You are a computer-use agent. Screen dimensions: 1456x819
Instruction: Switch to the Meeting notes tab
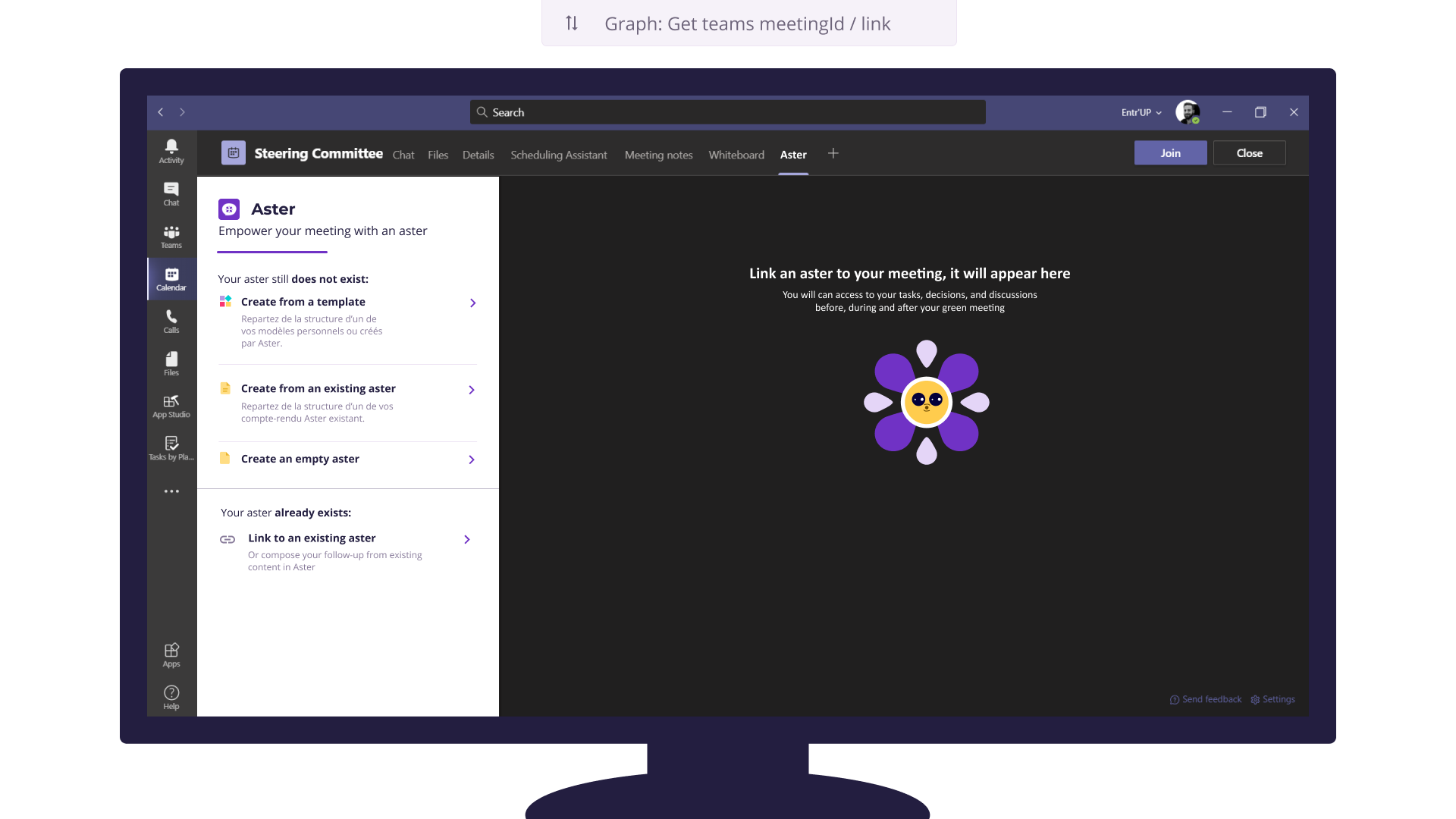(658, 155)
